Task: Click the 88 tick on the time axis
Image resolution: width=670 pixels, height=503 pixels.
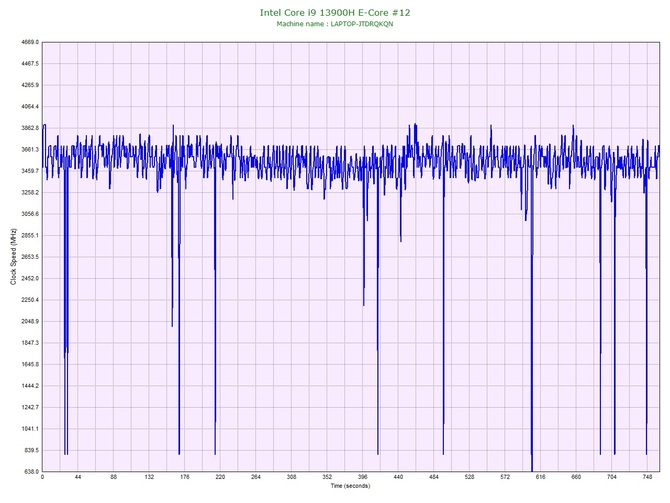Action: pyautogui.click(x=113, y=477)
